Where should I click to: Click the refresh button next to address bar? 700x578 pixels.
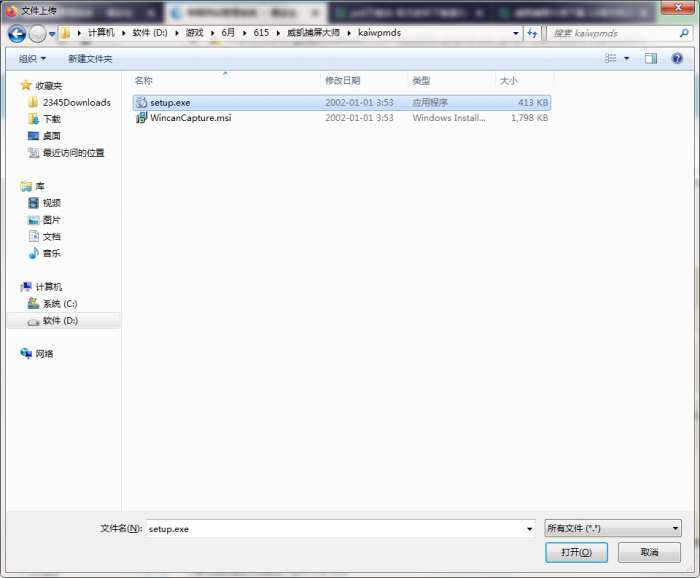tap(532, 33)
